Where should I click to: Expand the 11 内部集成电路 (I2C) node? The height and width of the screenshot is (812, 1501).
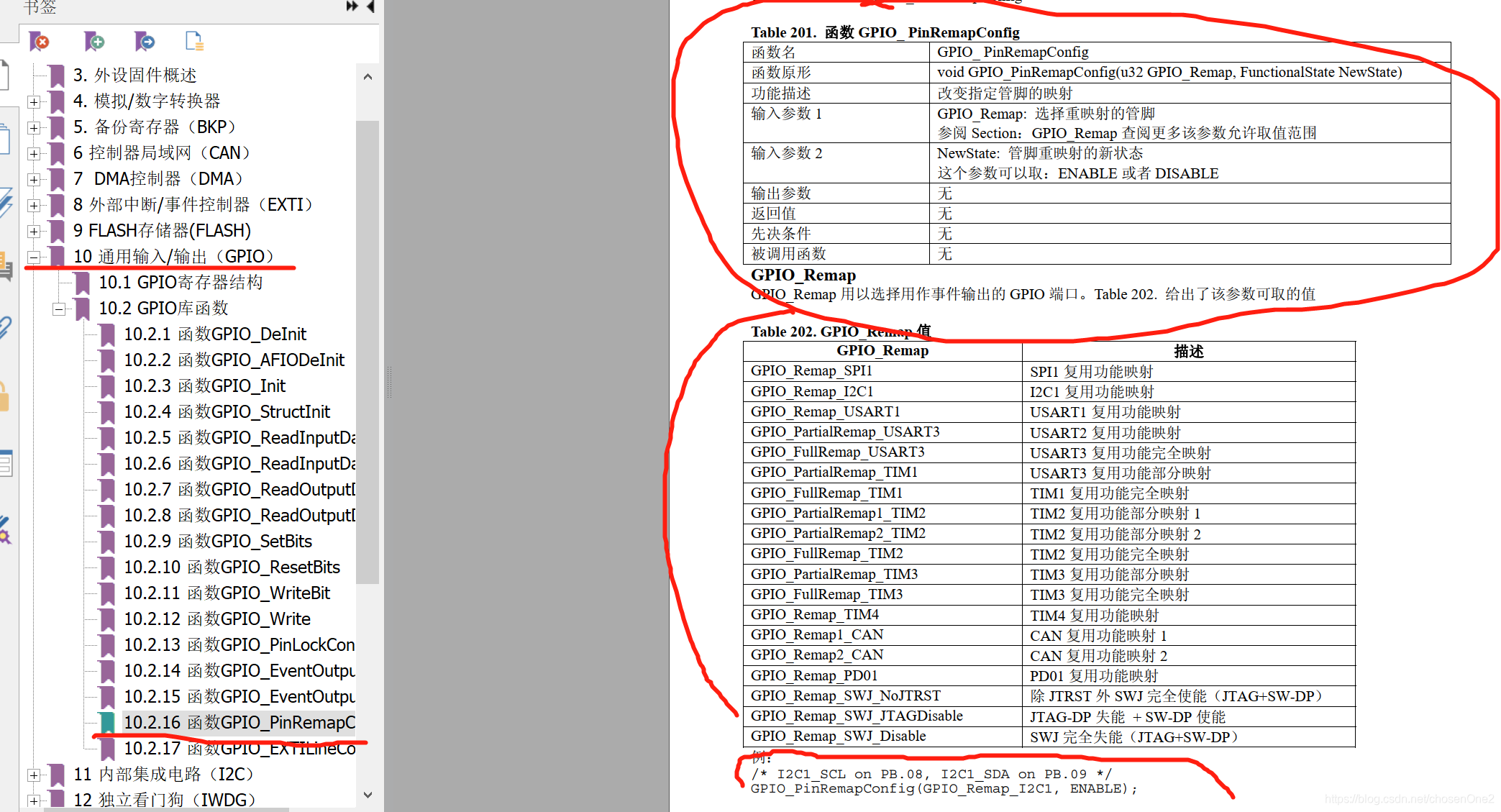(34, 775)
